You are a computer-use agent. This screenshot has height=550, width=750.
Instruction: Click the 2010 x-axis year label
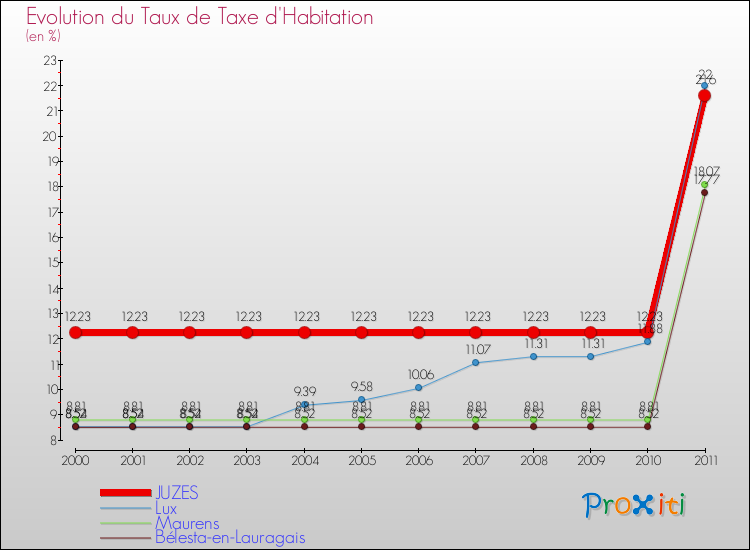click(648, 460)
